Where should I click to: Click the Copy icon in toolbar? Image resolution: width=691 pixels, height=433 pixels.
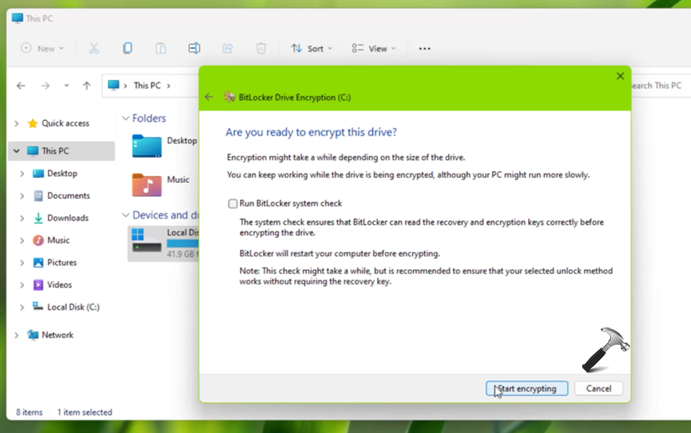pos(127,48)
